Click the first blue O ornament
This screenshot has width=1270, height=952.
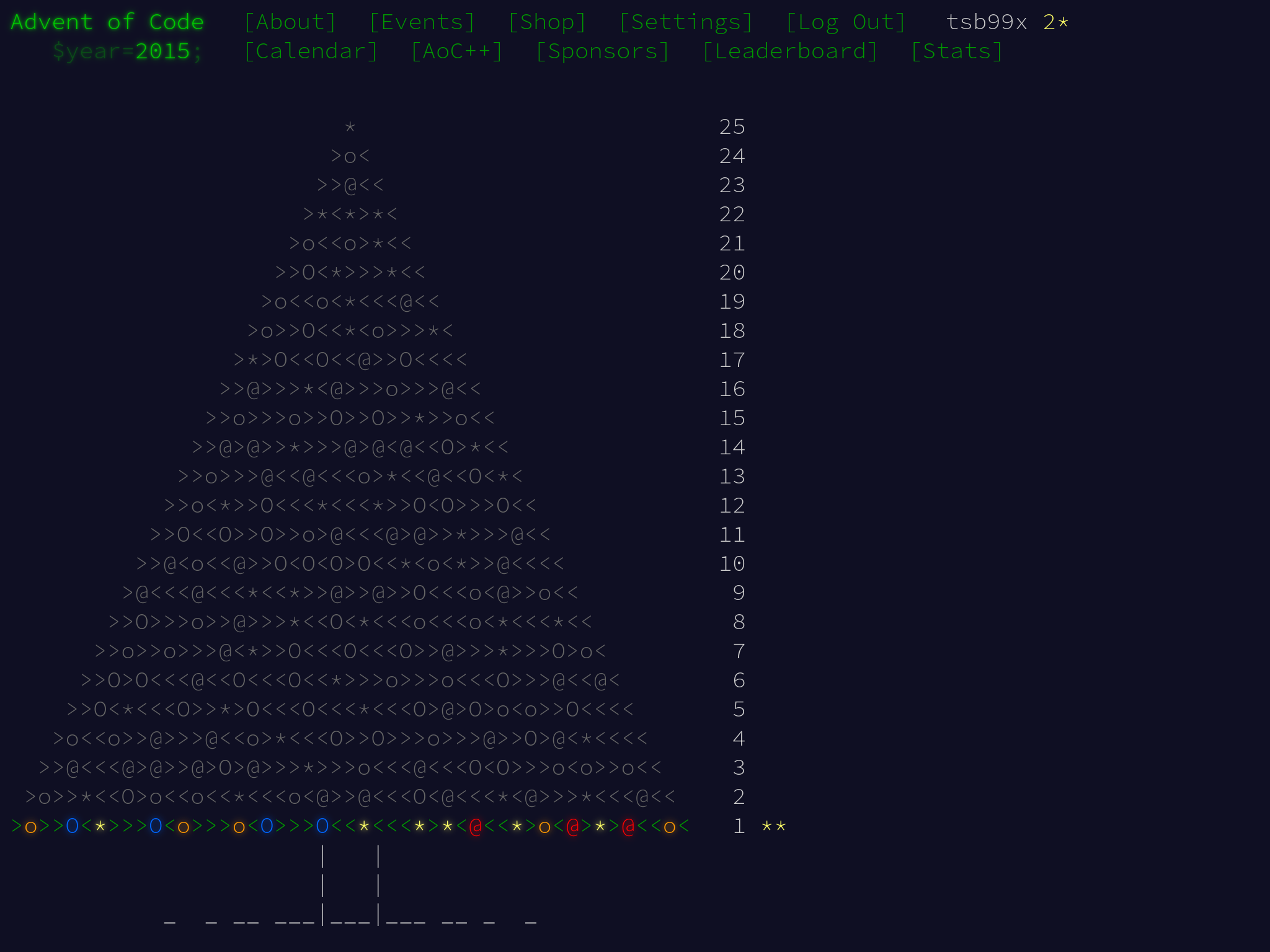coord(73,826)
